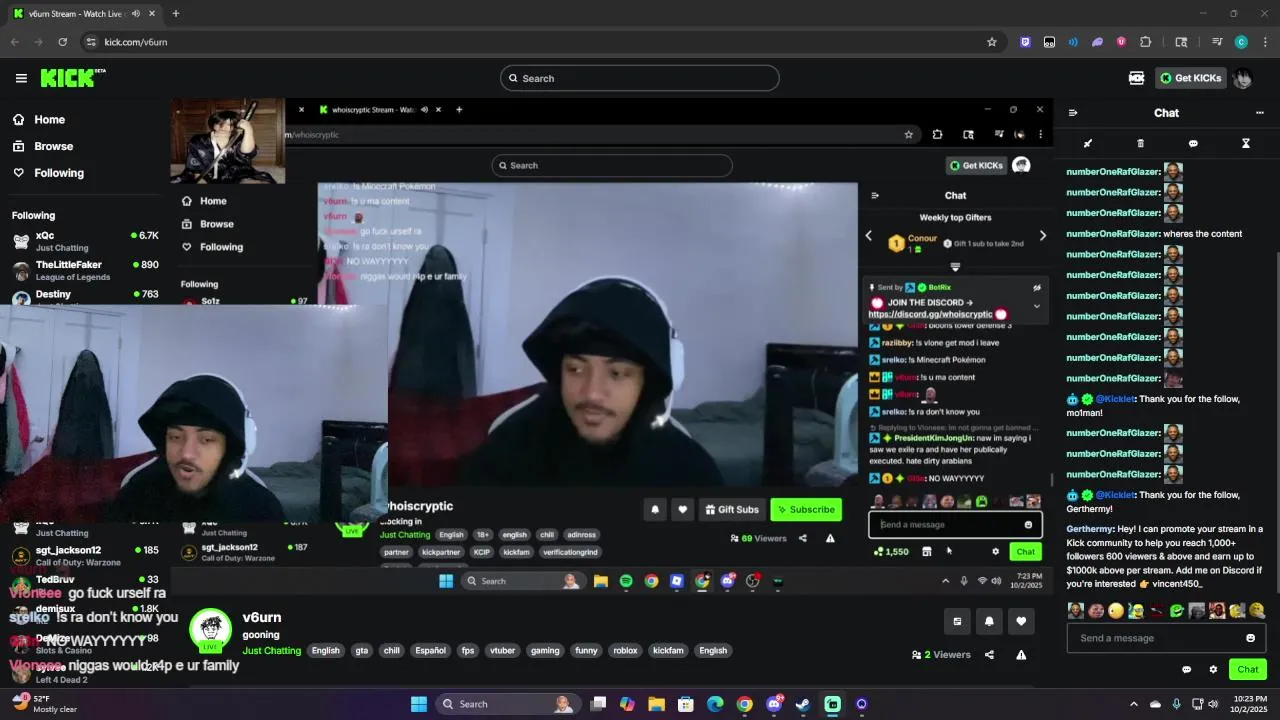Screen dimensions: 1280x720
Task: Click the channel about card icon
Action: tap(957, 621)
